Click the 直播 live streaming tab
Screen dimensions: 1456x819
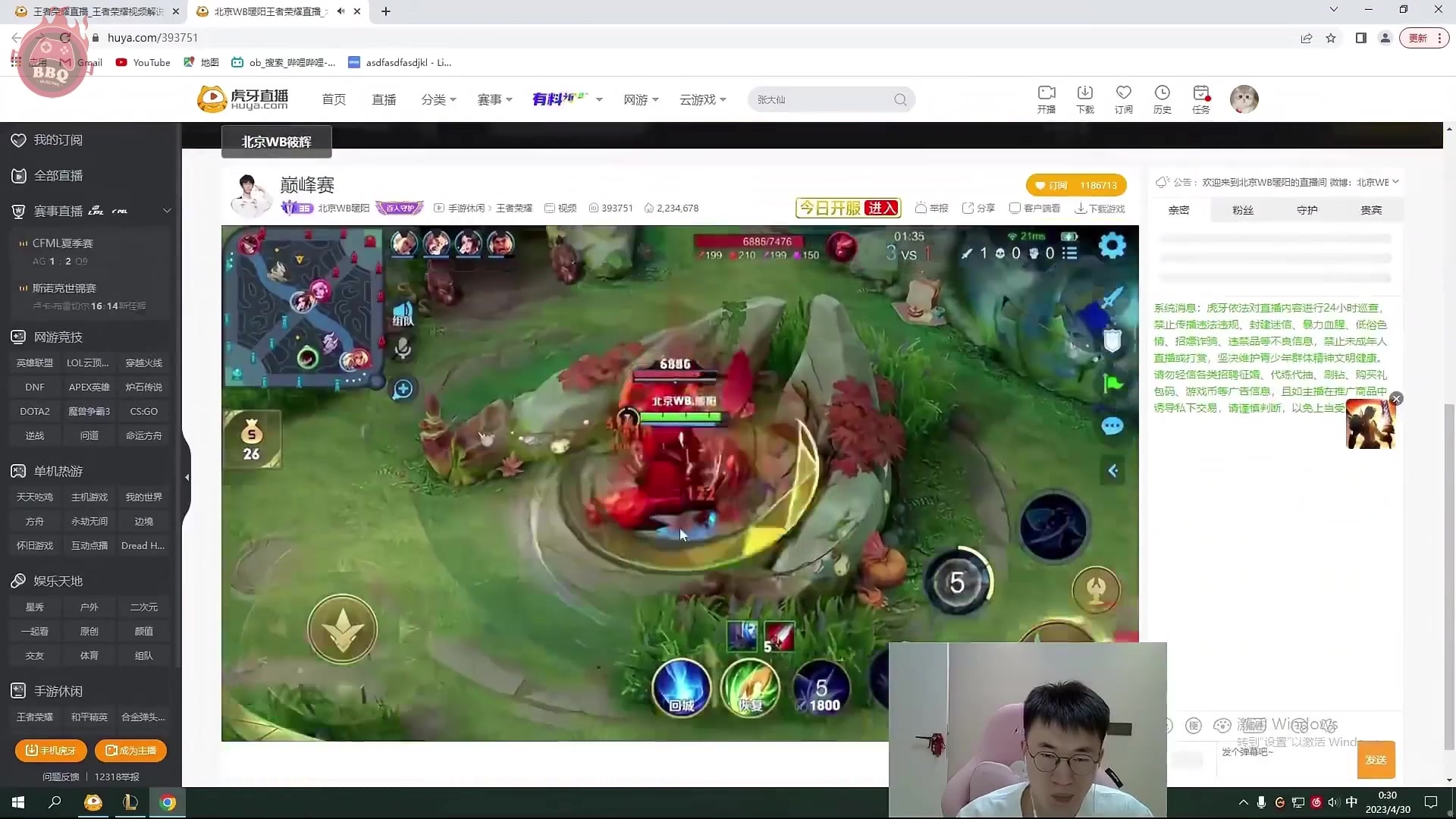click(x=384, y=99)
